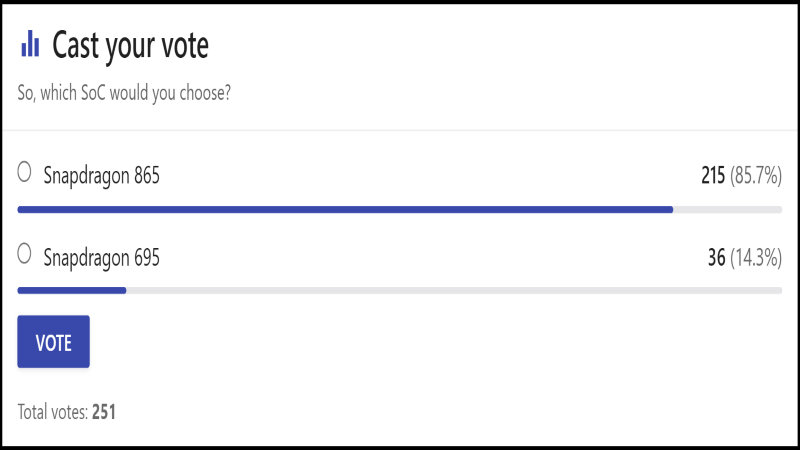Click unfilled gray part of 695 bar

(454, 290)
